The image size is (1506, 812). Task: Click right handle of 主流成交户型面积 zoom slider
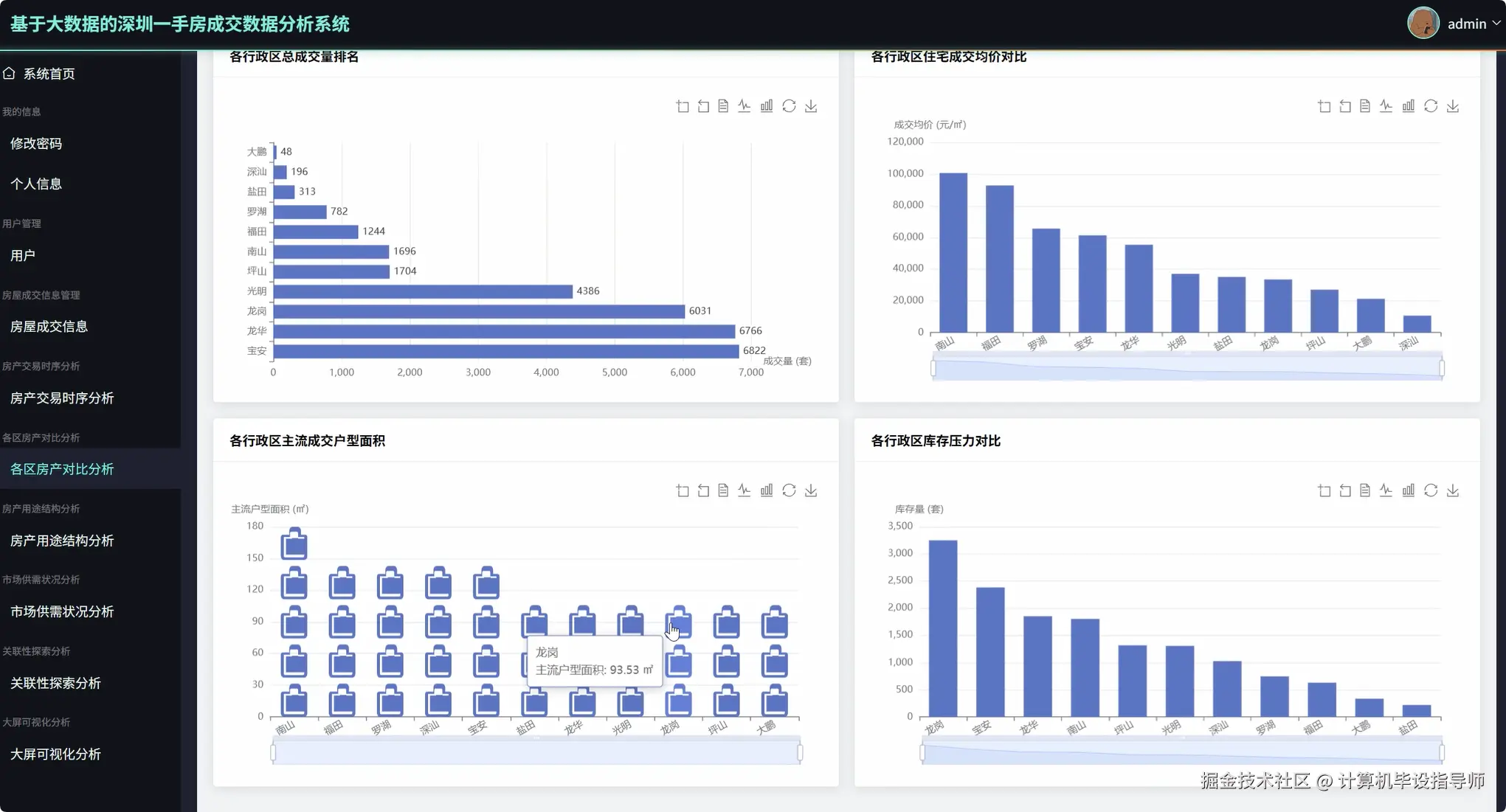click(800, 752)
